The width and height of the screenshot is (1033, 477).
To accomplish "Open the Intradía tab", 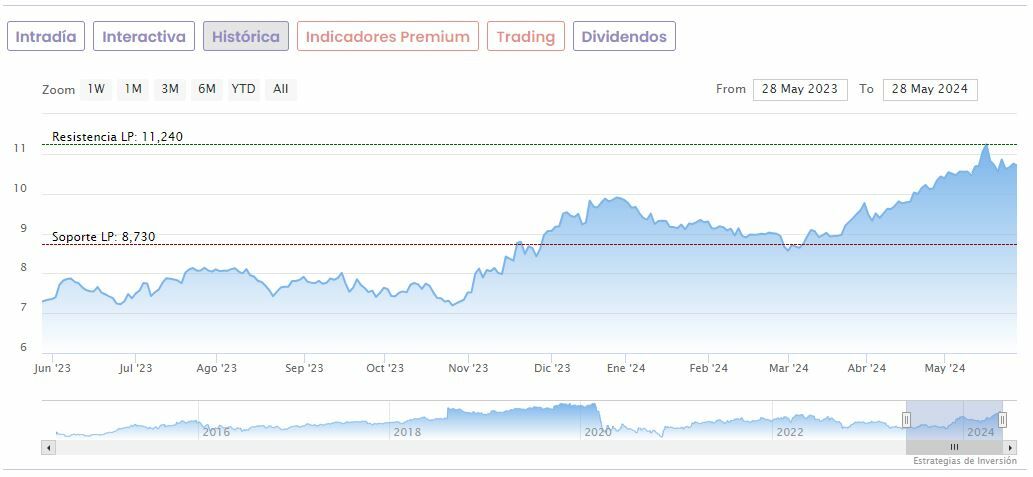I will 46,37.
